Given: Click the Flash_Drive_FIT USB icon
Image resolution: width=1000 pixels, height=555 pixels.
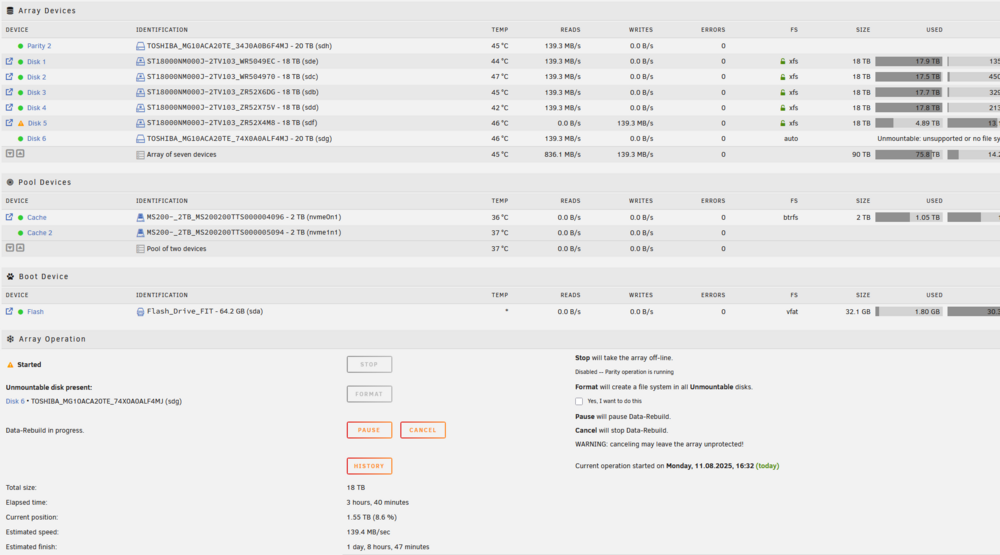Looking at the screenshot, I should [140, 312].
